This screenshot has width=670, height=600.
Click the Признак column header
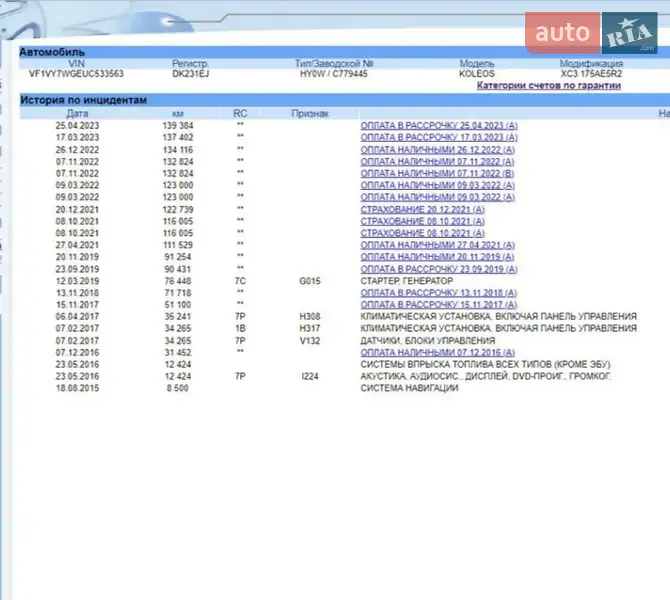[x=310, y=113]
